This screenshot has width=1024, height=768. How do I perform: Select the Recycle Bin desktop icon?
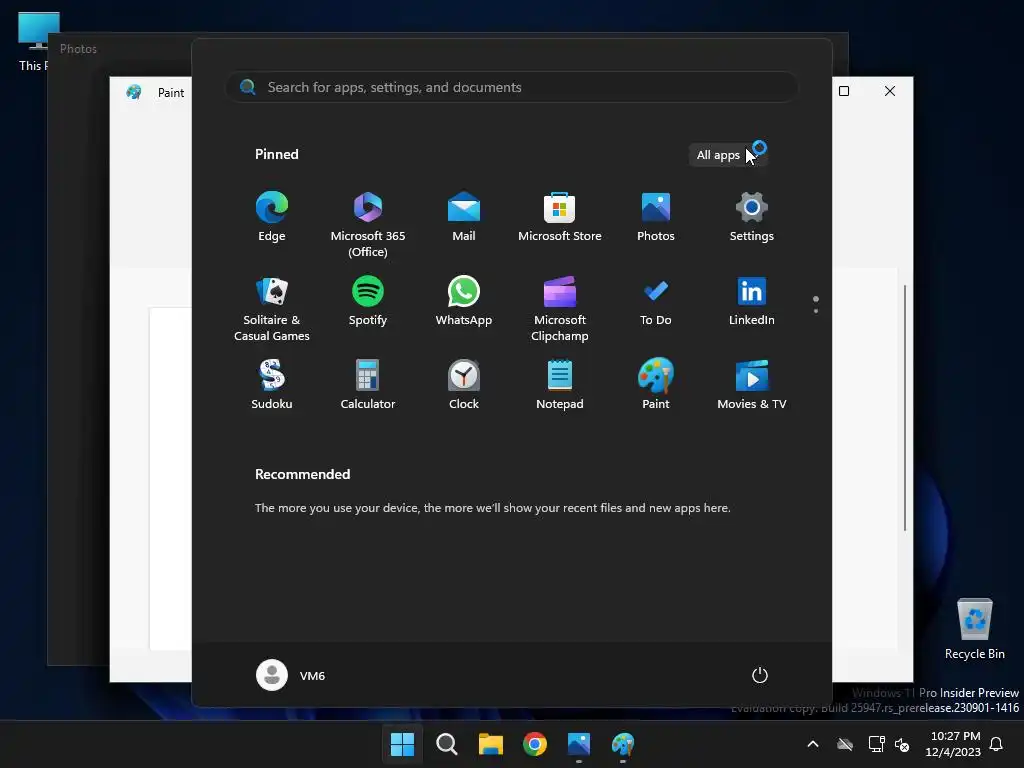[x=974, y=629]
